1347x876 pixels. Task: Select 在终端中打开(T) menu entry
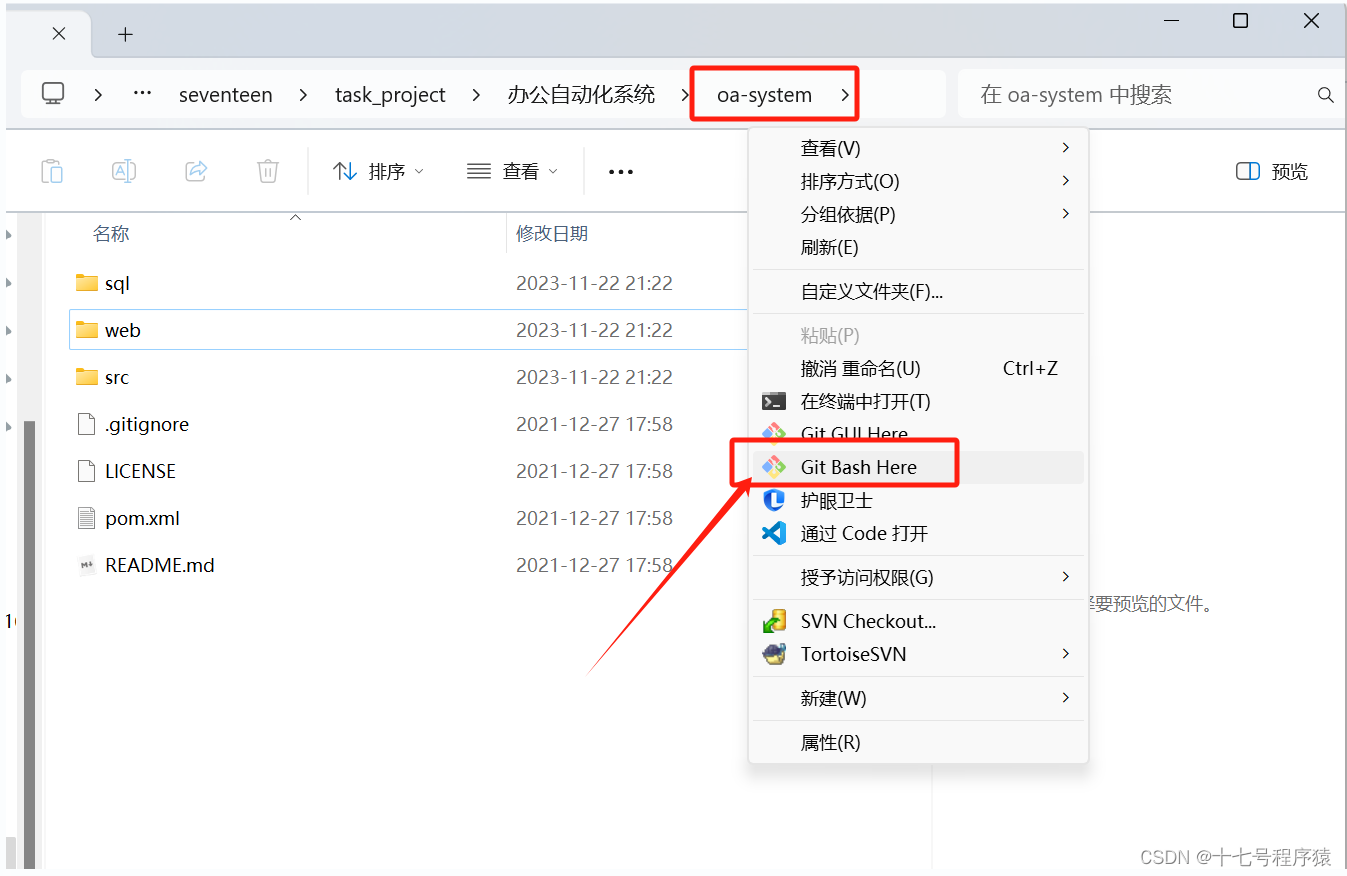coord(918,401)
